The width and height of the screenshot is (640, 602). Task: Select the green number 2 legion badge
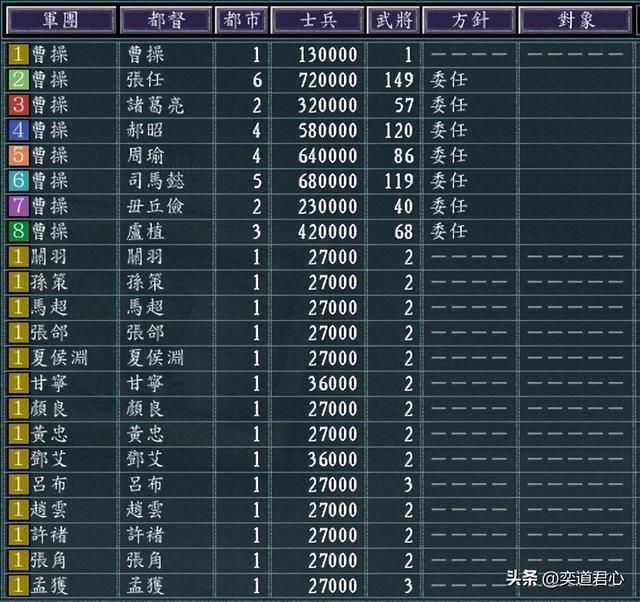click(18, 80)
